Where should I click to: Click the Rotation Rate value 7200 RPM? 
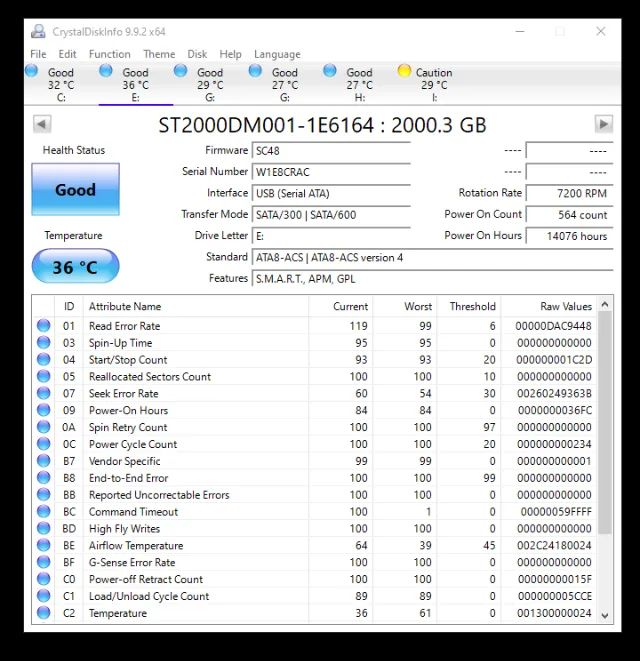point(569,193)
